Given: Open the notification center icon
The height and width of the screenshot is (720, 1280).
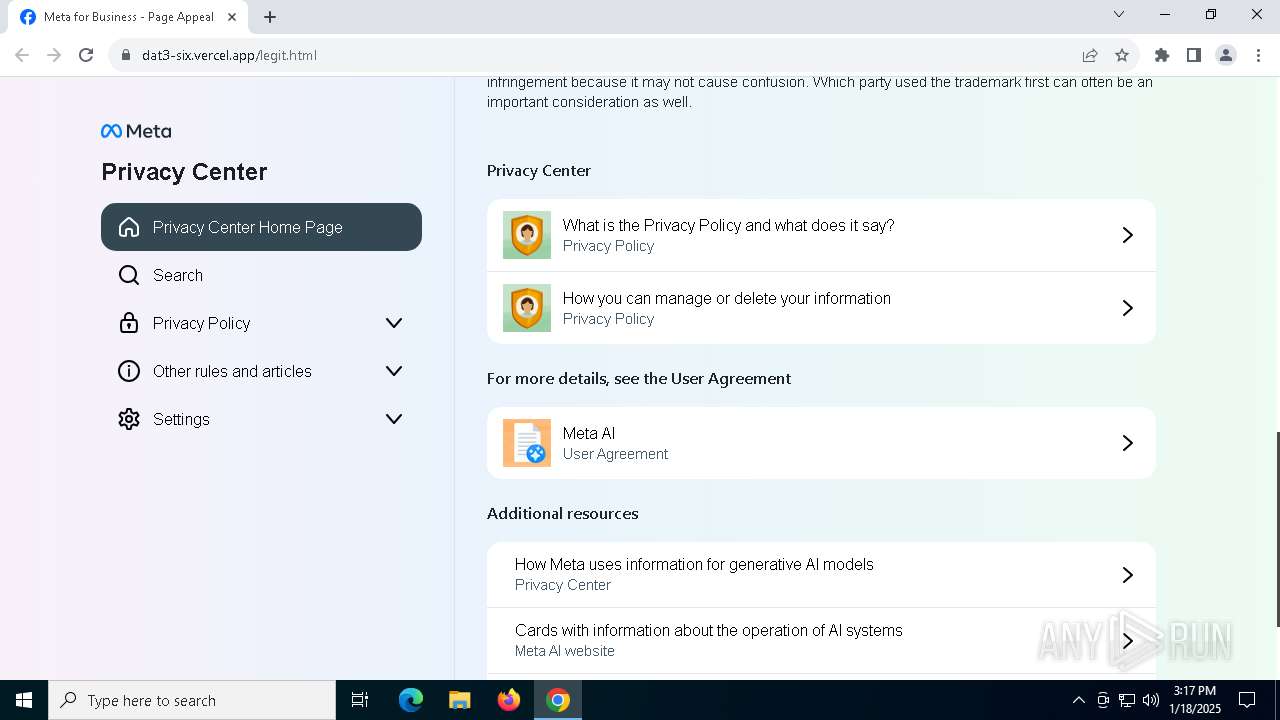Looking at the screenshot, I should [1247, 700].
